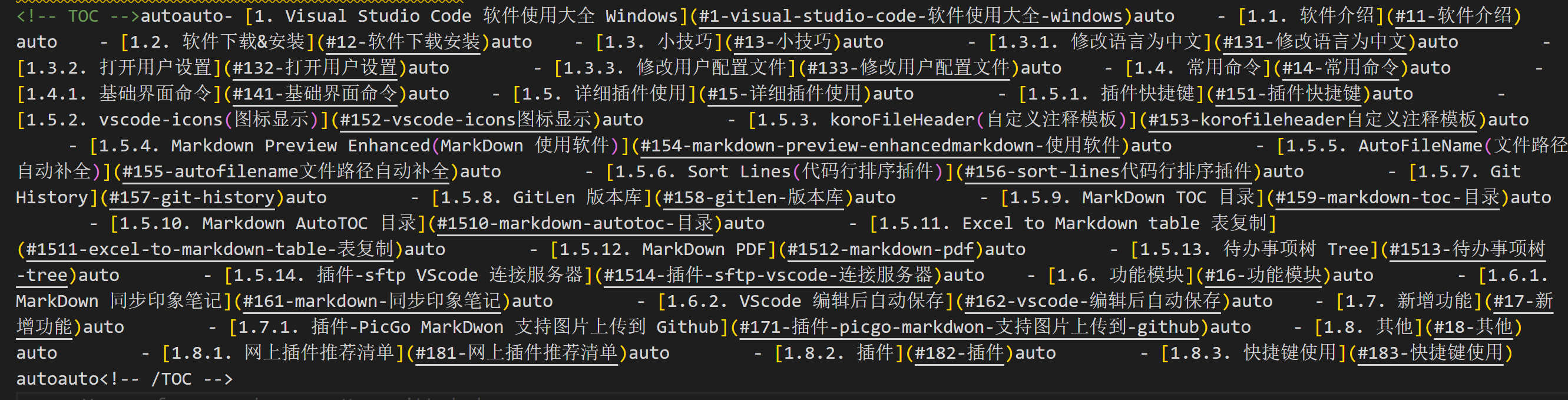
Task: Follow the #162-vscode-编辑后自动保存 link
Action: (1093, 301)
